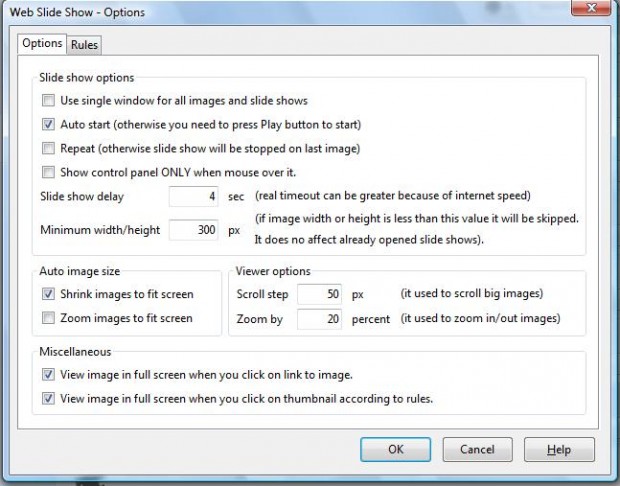
Task: Click the Slide show delay field
Action: coord(193,197)
